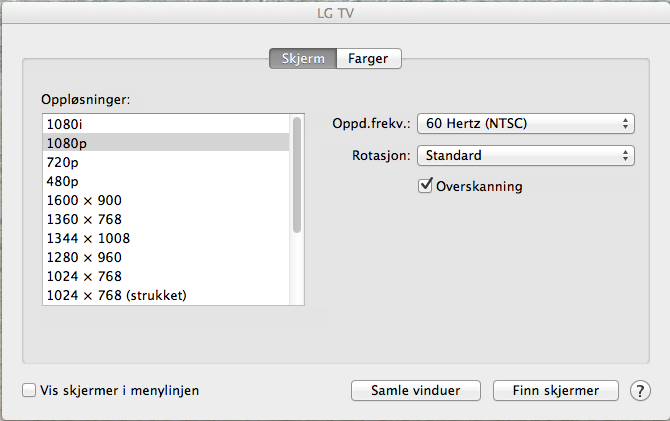Choose the 720p resolution
670x421 pixels.
(166, 162)
